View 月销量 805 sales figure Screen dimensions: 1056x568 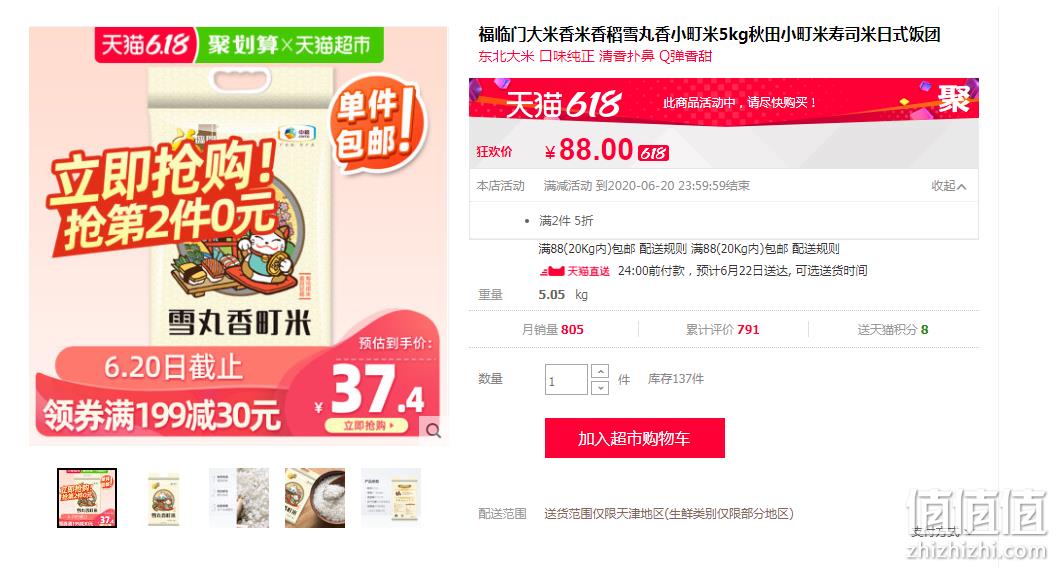point(553,329)
